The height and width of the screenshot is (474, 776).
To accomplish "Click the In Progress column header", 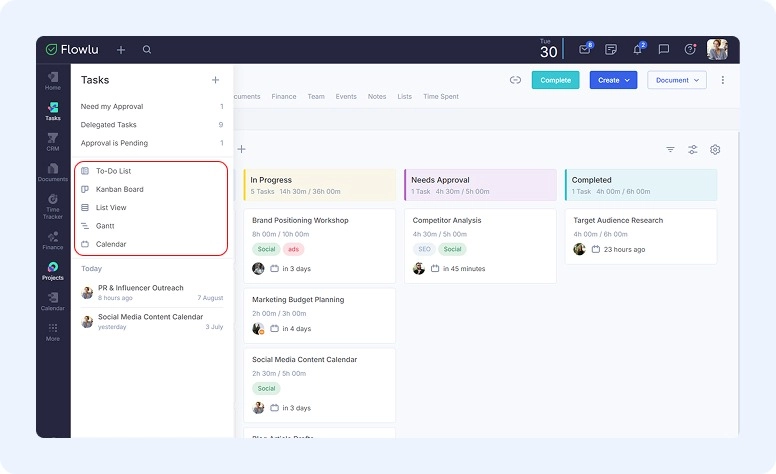I will pyautogui.click(x=320, y=185).
